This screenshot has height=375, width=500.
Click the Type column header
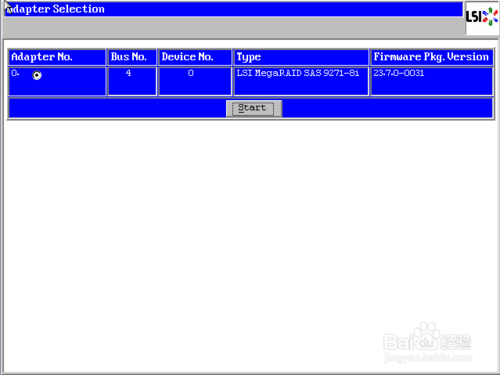coord(301,57)
